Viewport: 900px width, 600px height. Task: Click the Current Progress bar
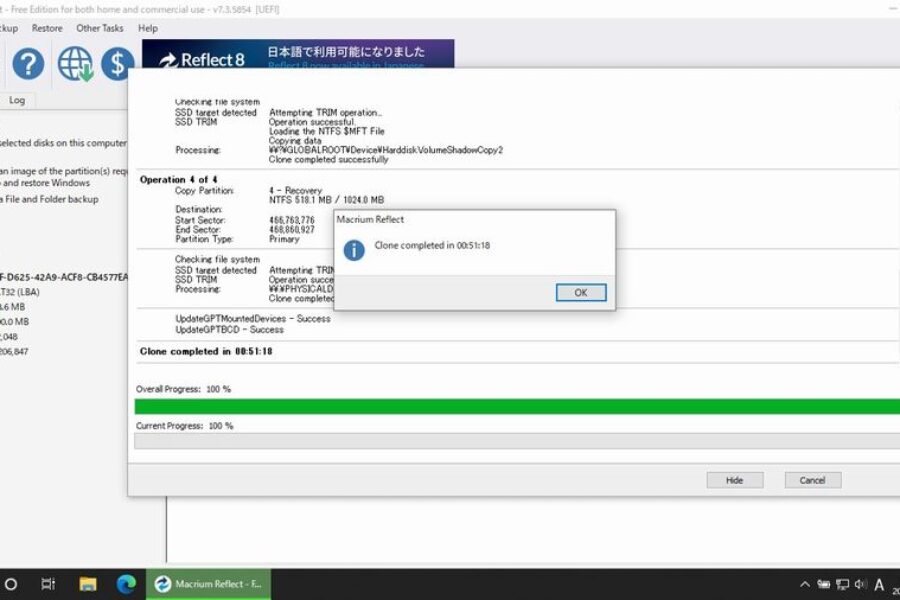[x=517, y=441]
